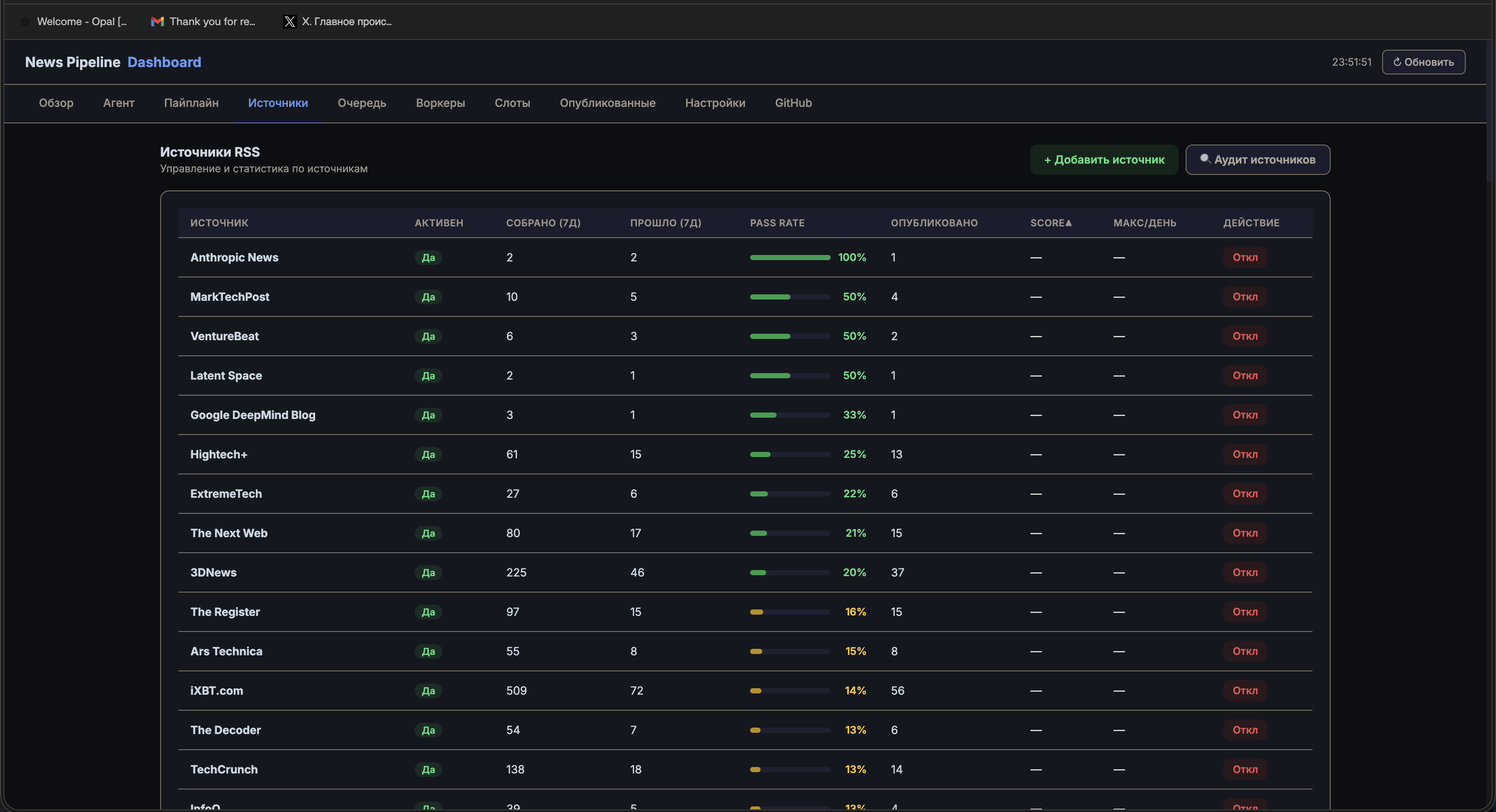The image size is (1496, 812).
Task: Click the Аудит источников magnifier button
Action: [1257, 160]
